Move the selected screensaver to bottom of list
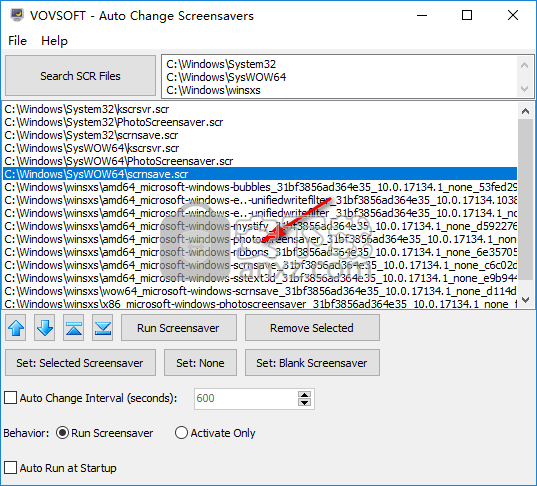 (x=102, y=328)
